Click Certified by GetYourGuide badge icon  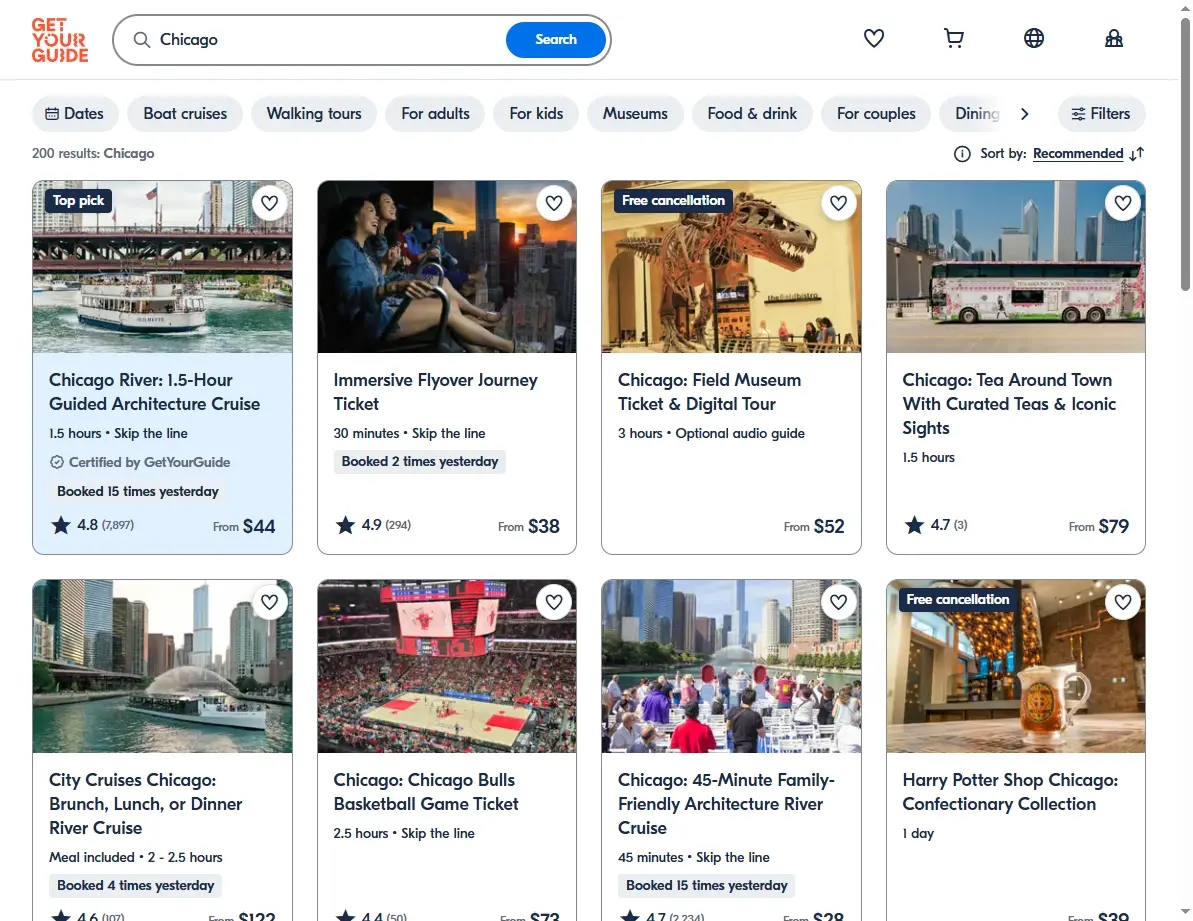(x=56, y=462)
